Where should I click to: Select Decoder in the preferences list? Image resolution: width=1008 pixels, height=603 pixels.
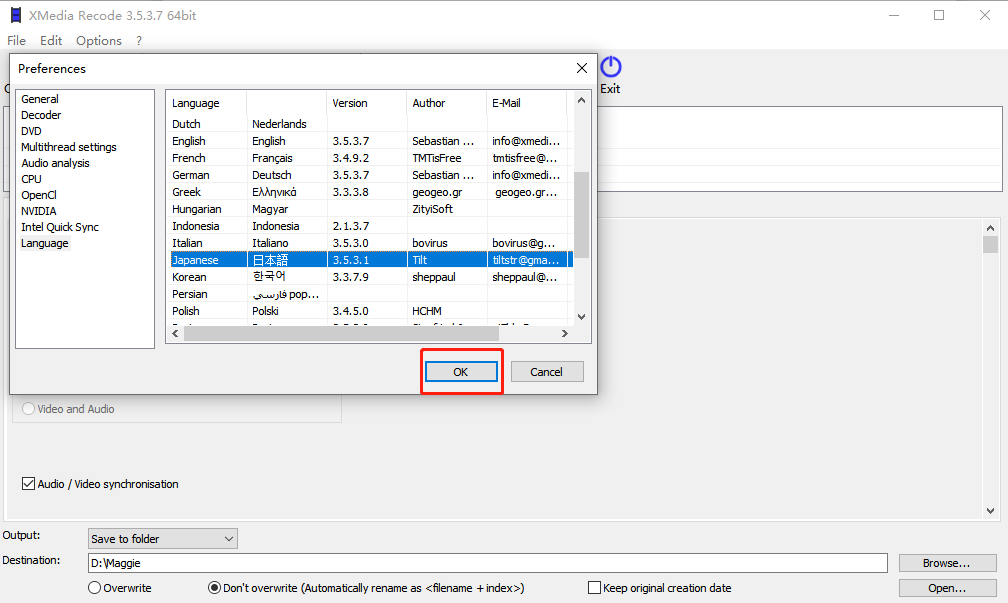(x=41, y=115)
